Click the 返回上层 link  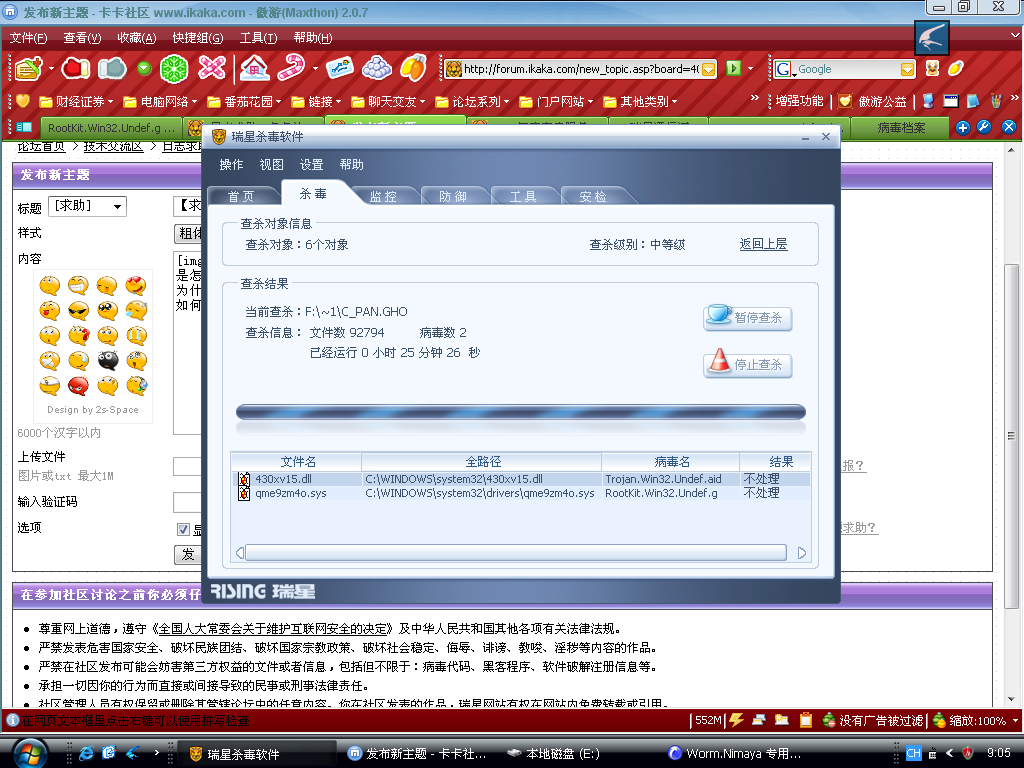(x=763, y=244)
